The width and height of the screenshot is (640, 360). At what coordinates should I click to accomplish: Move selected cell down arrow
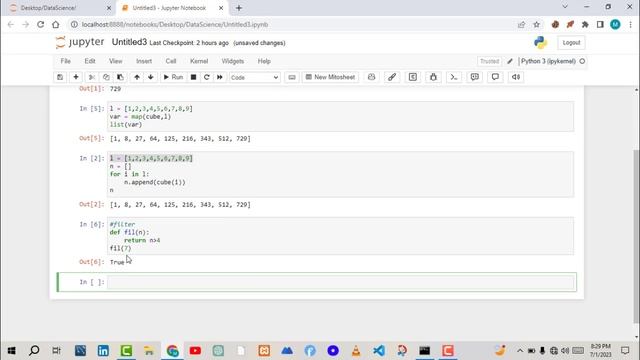click(151, 77)
